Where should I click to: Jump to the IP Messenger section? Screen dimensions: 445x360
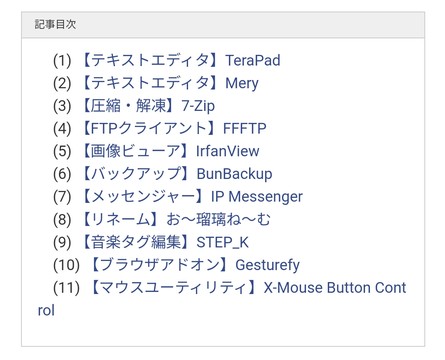tap(192, 196)
